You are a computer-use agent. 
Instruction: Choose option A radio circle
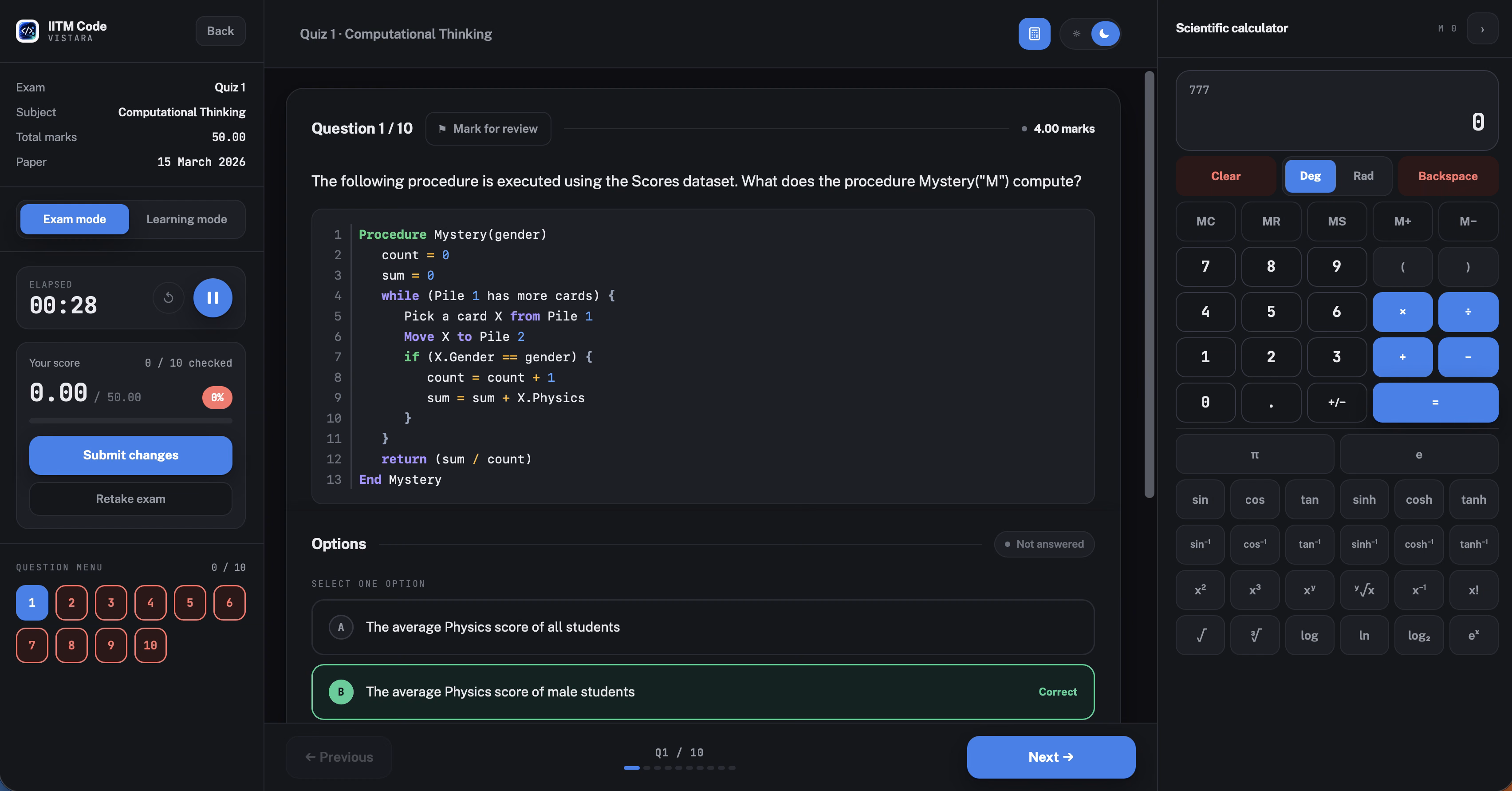pyautogui.click(x=341, y=627)
